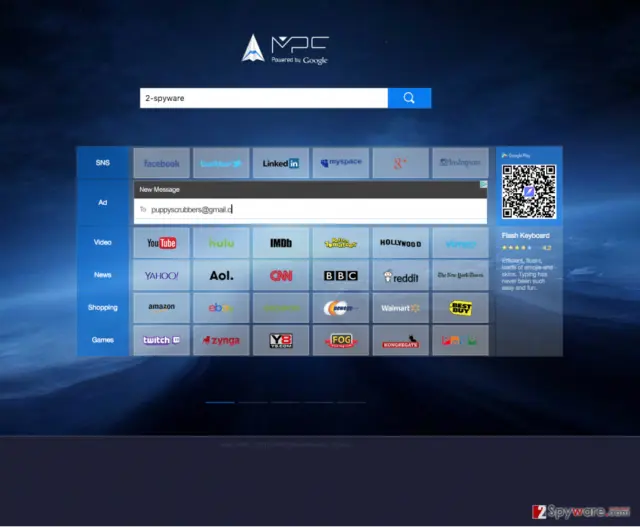The image size is (640, 527).
Task: Open the green logo Shopping tile
Action: [281, 308]
